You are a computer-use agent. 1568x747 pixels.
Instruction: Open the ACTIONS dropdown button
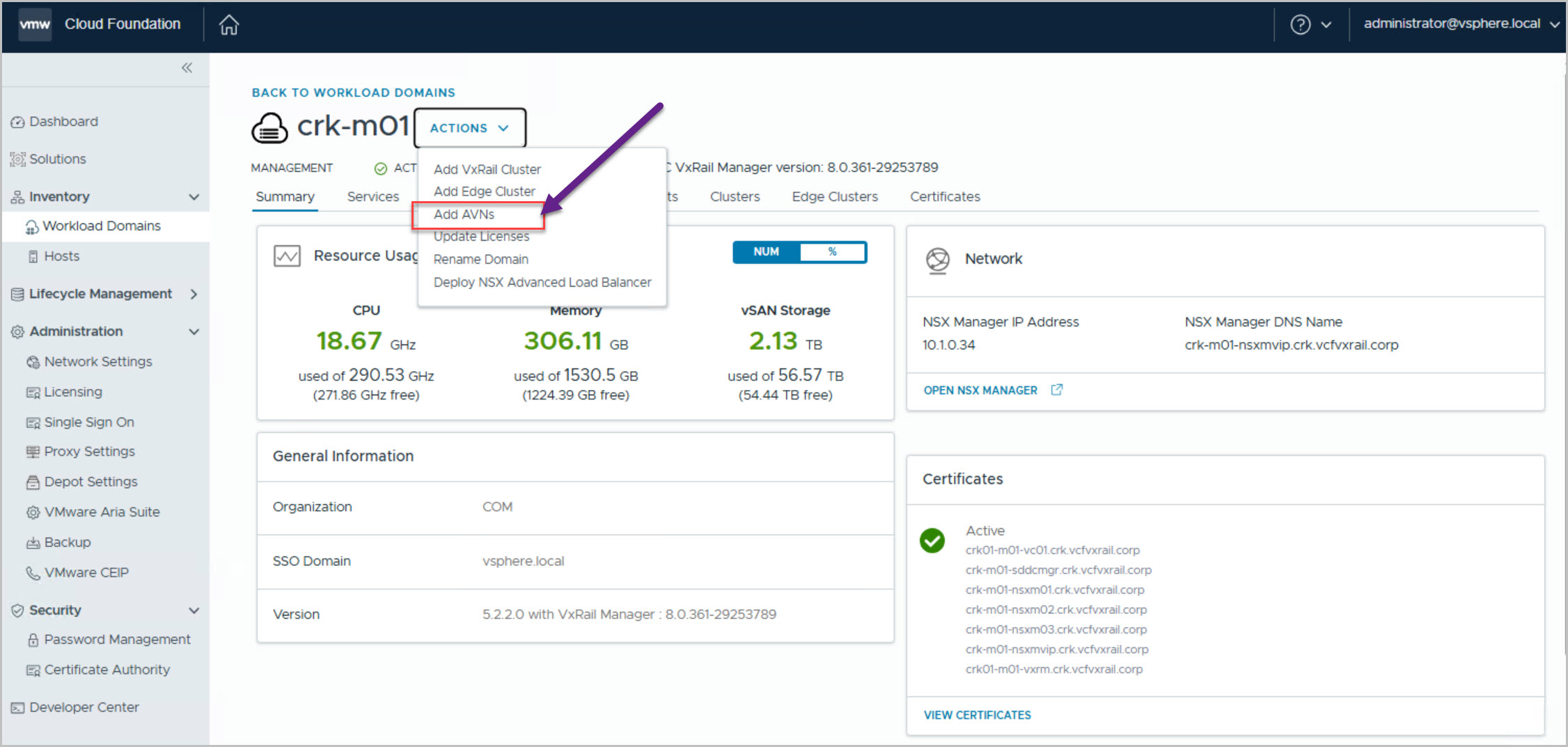469,128
